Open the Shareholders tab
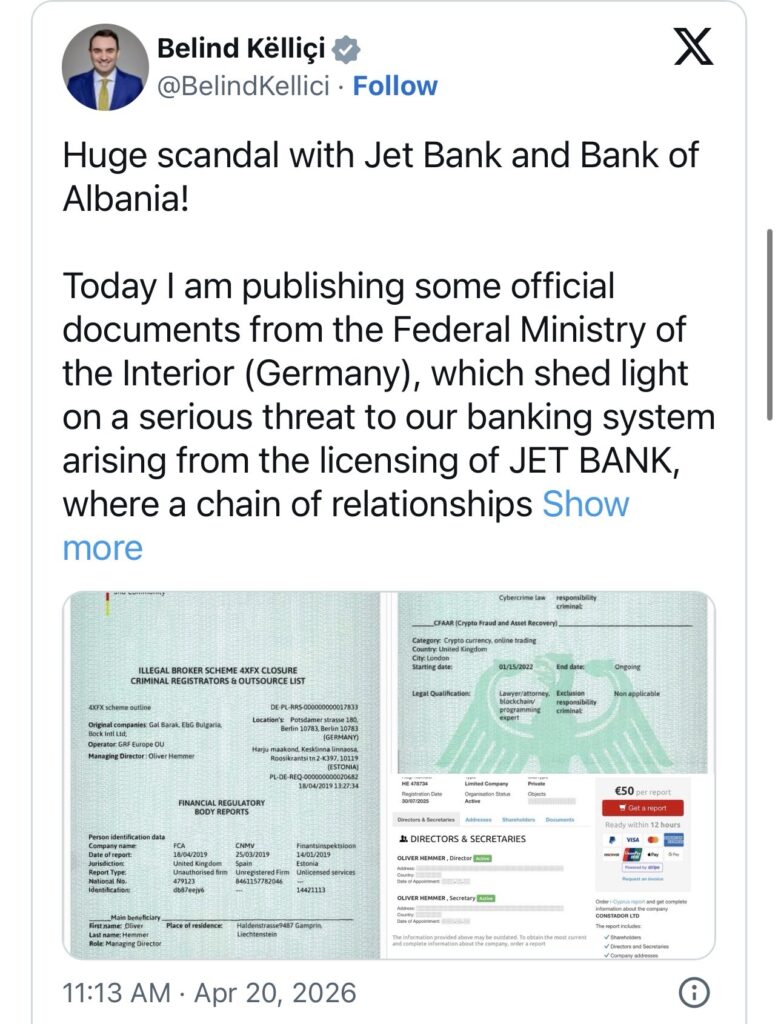Image resolution: width=778 pixels, height=1024 pixels. [518, 819]
